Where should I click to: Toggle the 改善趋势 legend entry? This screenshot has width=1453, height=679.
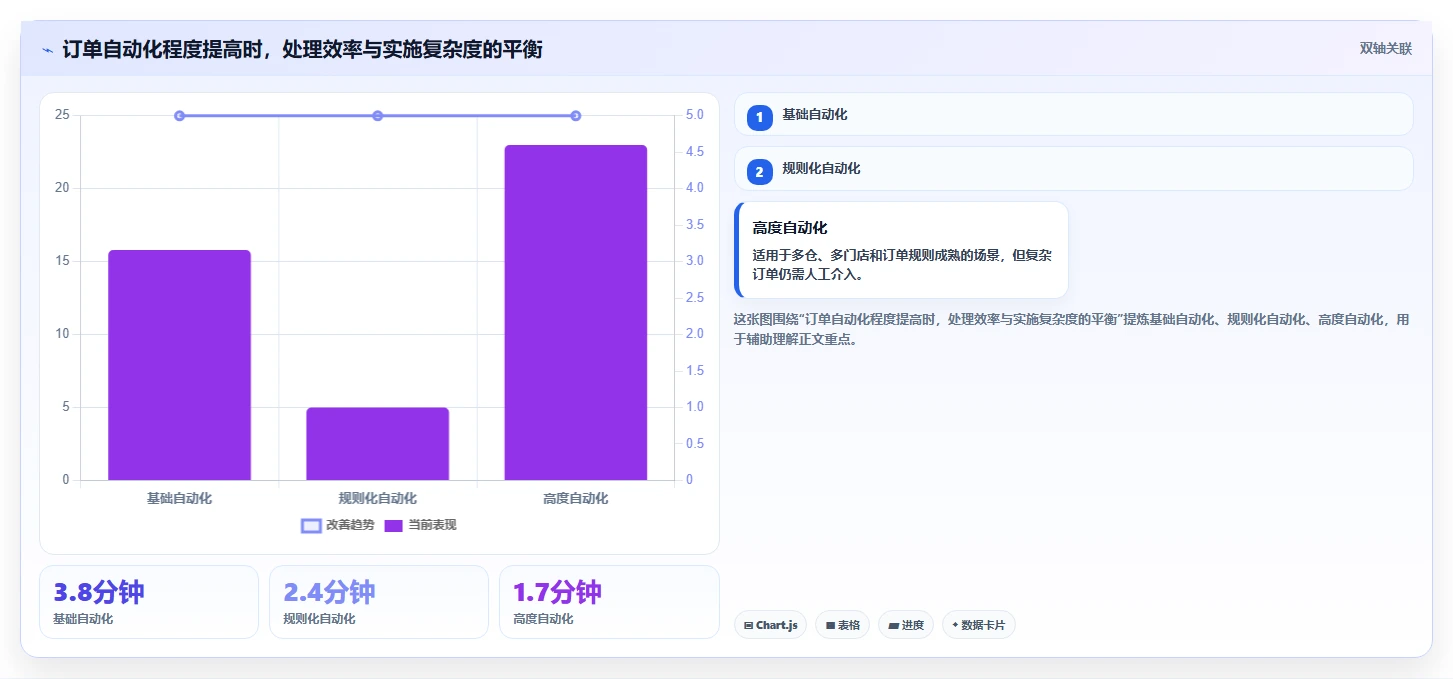pos(337,525)
